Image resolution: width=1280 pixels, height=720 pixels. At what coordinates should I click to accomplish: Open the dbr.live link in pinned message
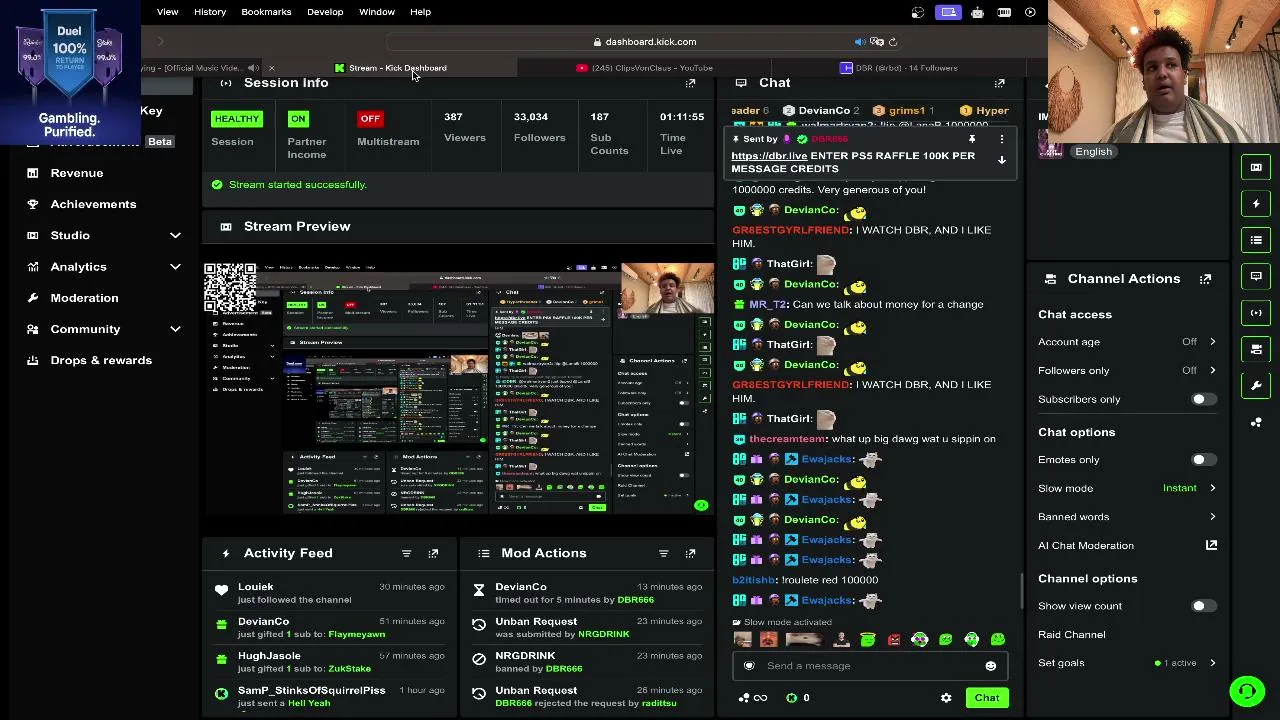(x=769, y=156)
